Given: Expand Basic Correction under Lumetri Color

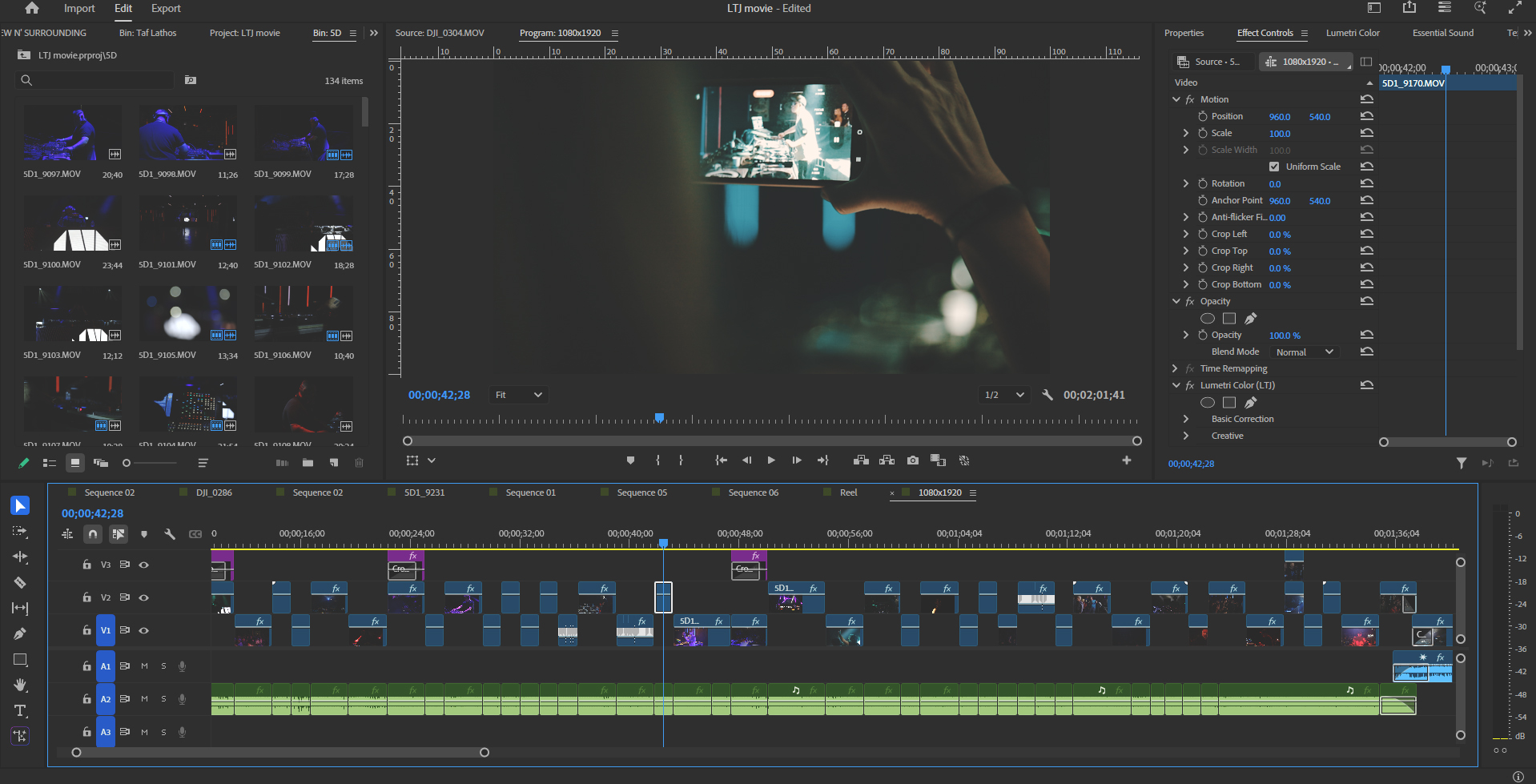Looking at the screenshot, I should 1186,419.
